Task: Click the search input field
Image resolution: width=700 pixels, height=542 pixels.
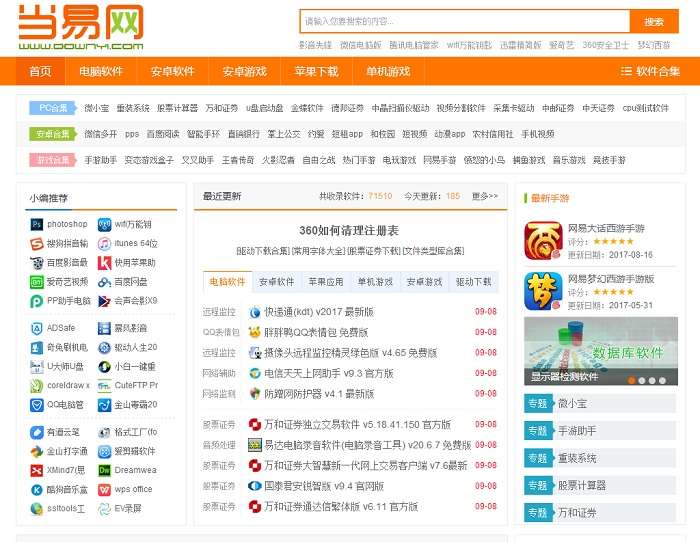Action: 465,21
